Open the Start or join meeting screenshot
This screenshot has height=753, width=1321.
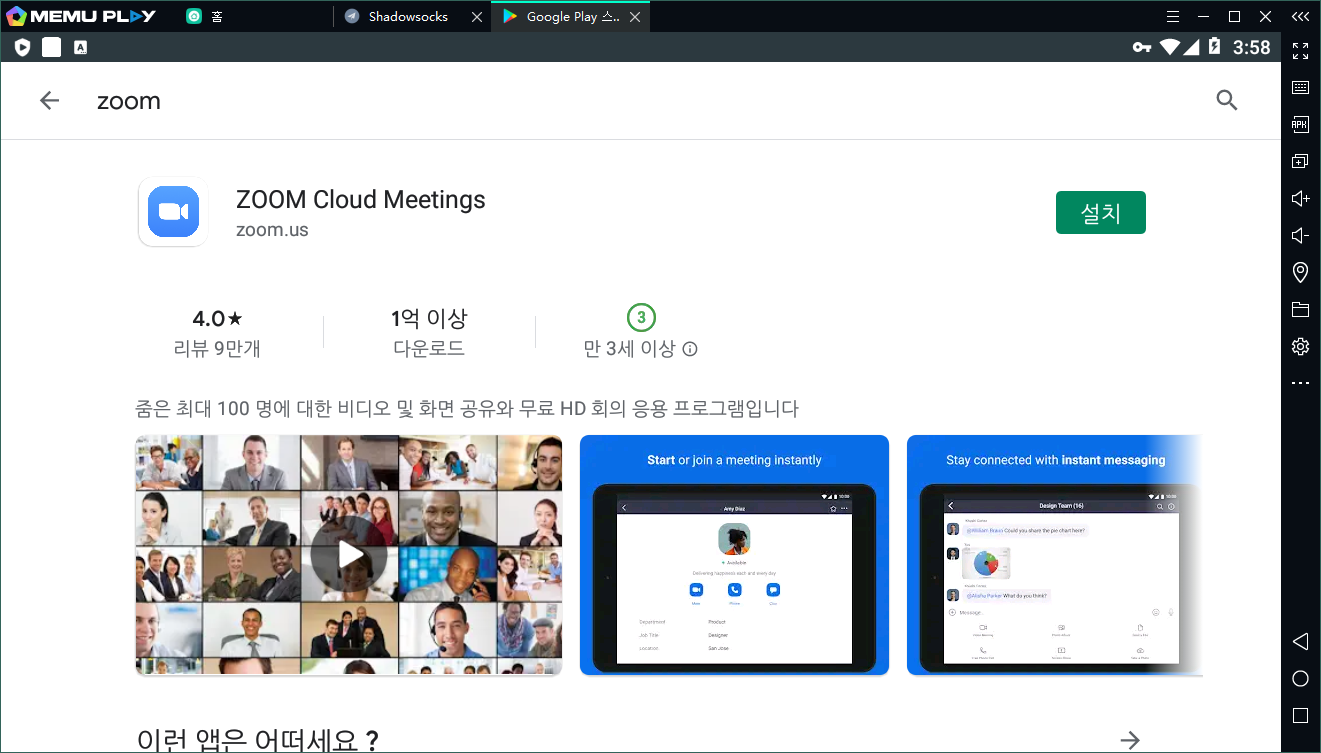[734, 555]
